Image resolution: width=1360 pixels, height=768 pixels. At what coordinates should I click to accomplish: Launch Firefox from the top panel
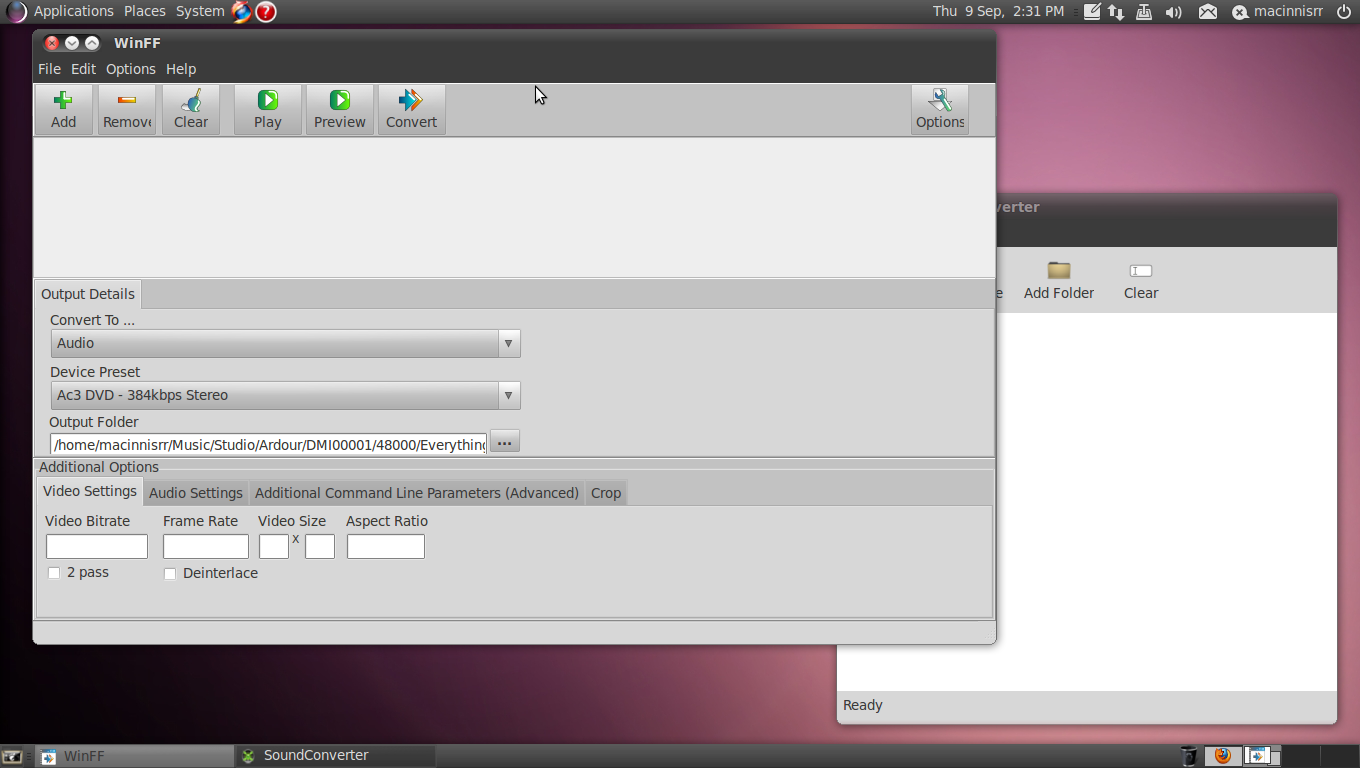(241, 11)
